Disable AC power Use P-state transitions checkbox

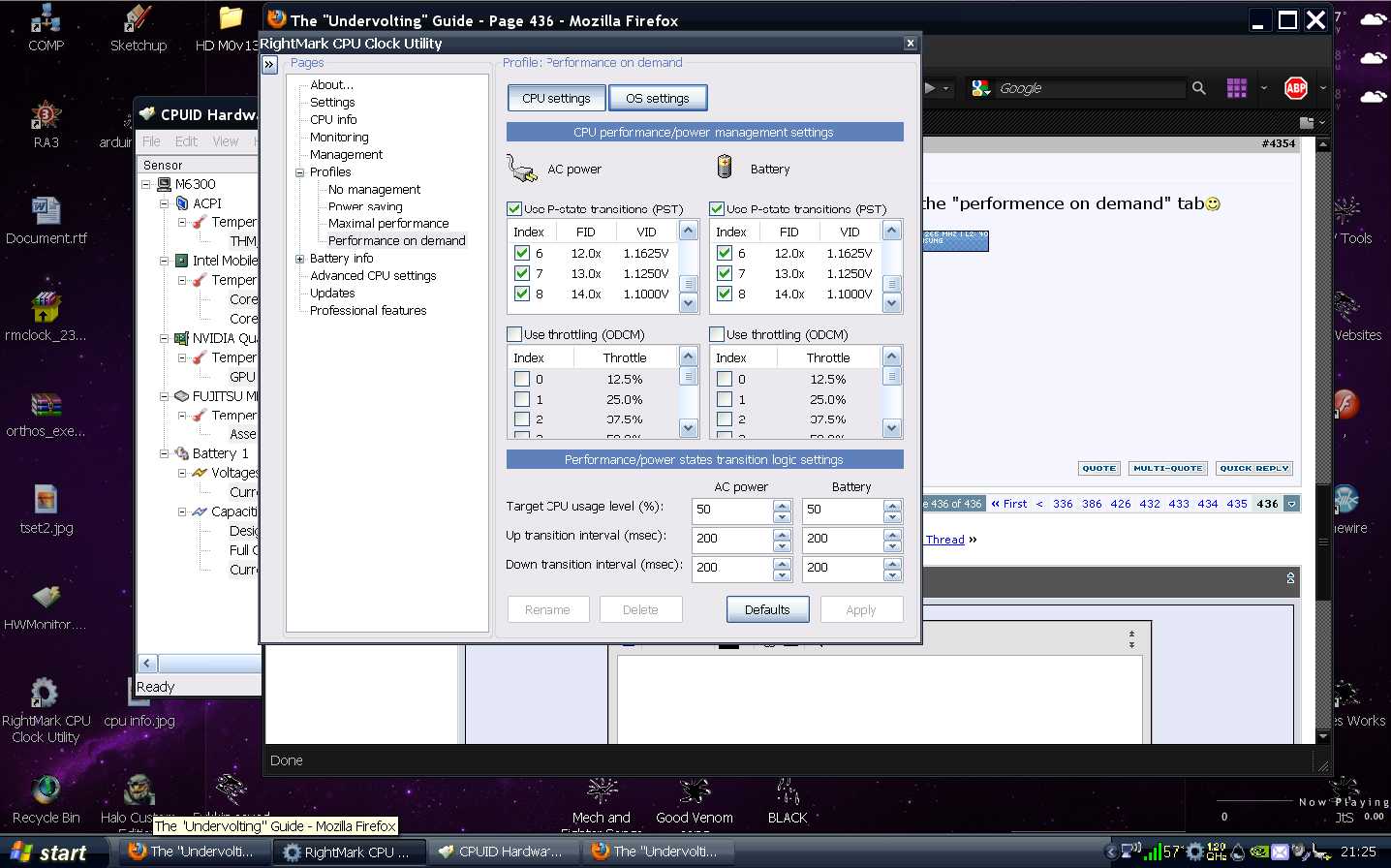click(x=514, y=208)
